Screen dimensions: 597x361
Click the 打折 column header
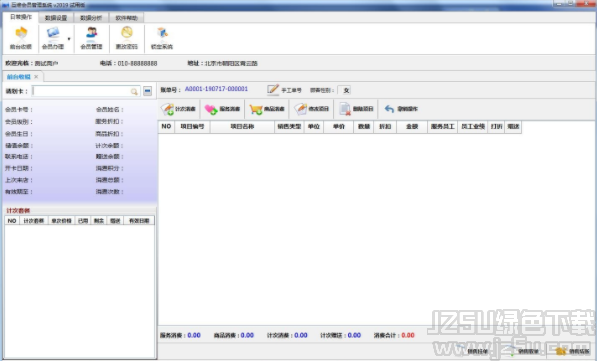496,126
